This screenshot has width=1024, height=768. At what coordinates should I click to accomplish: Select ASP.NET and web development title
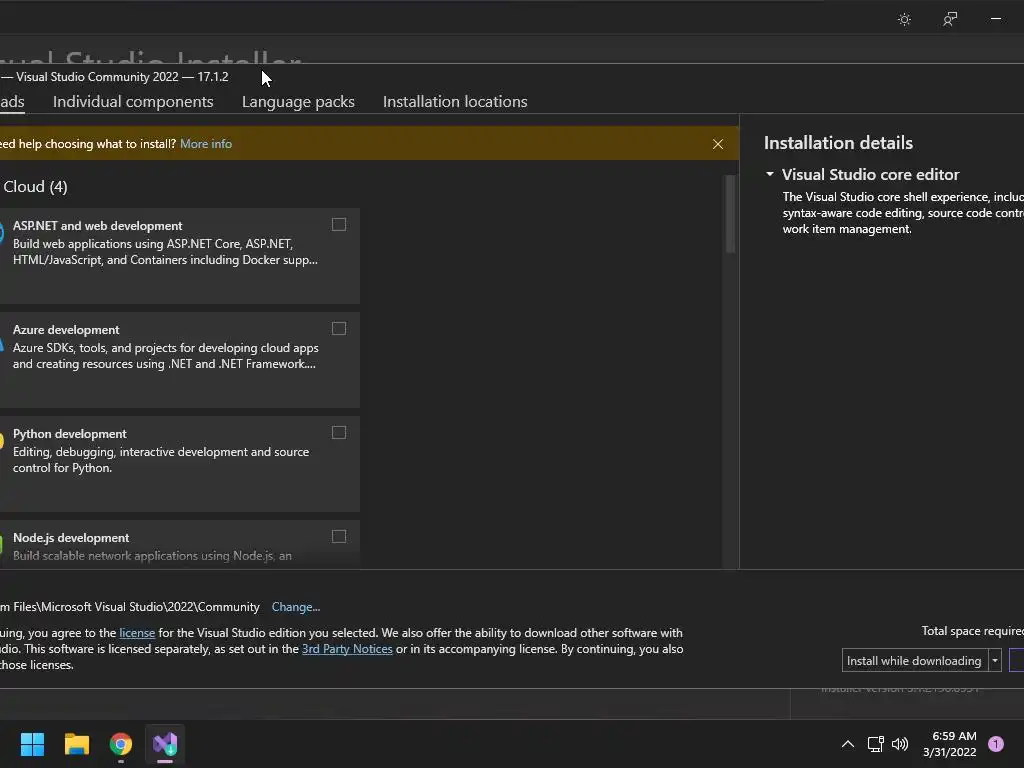pos(97,226)
